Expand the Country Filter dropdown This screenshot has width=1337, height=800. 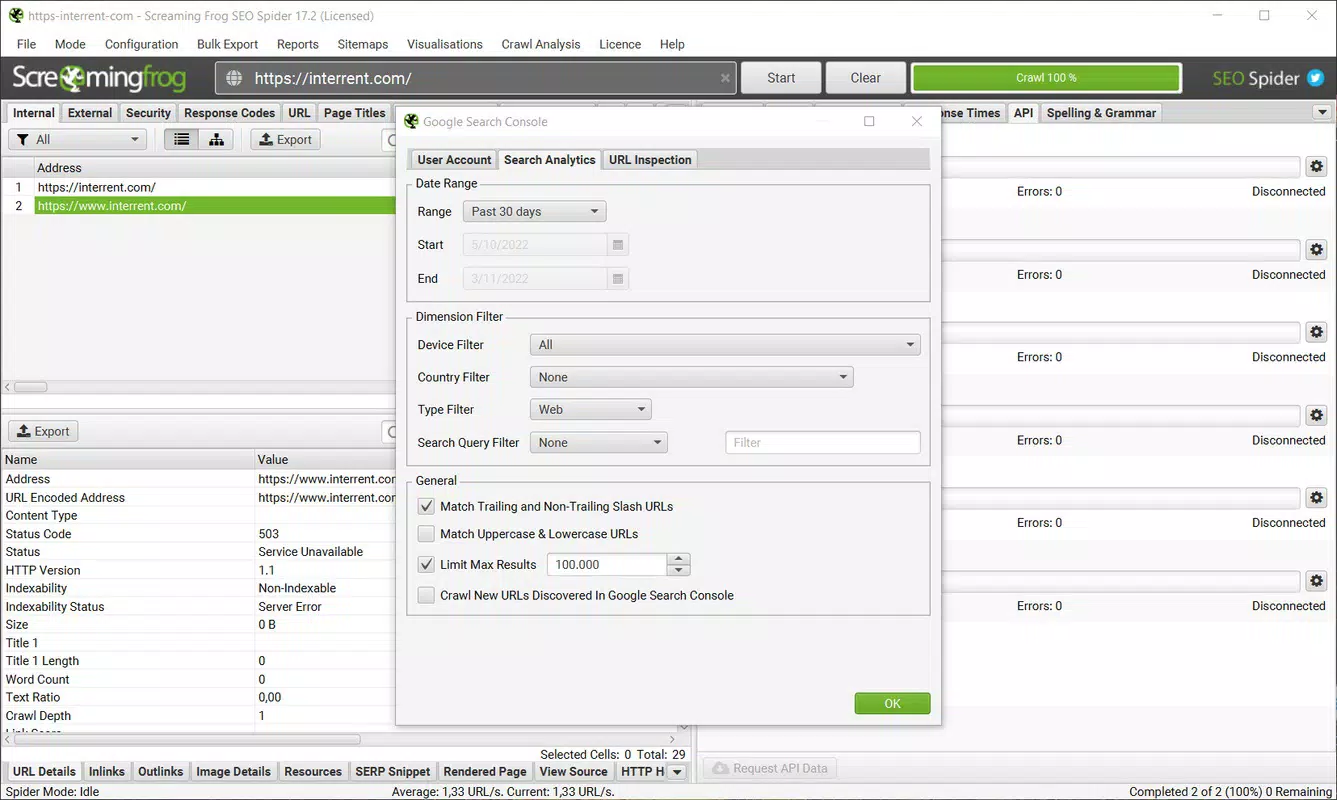691,378
